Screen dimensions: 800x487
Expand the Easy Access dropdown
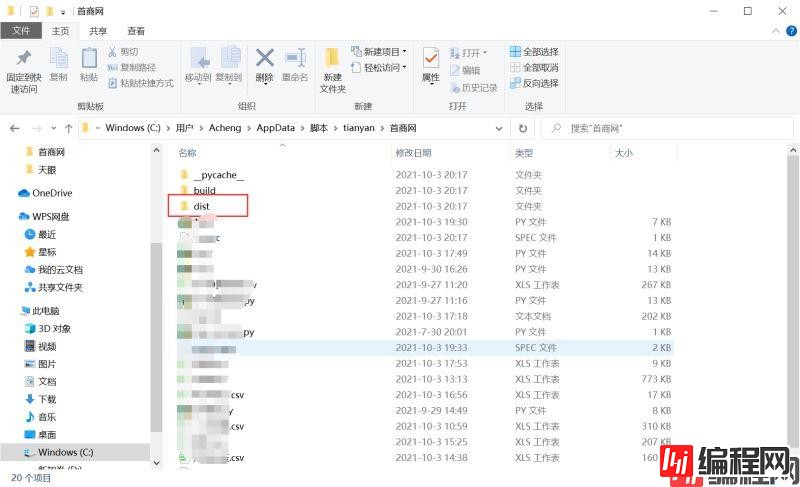coord(381,68)
